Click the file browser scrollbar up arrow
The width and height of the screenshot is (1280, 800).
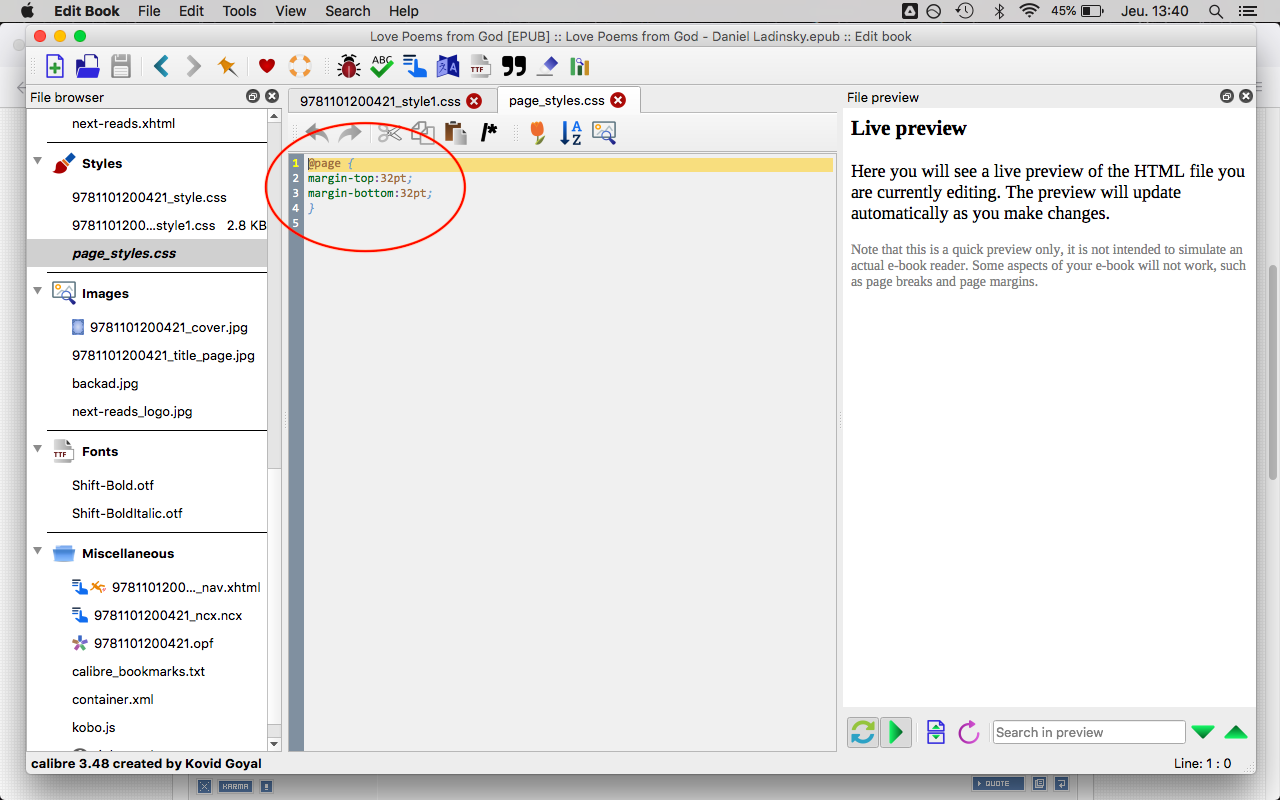[x=275, y=116]
